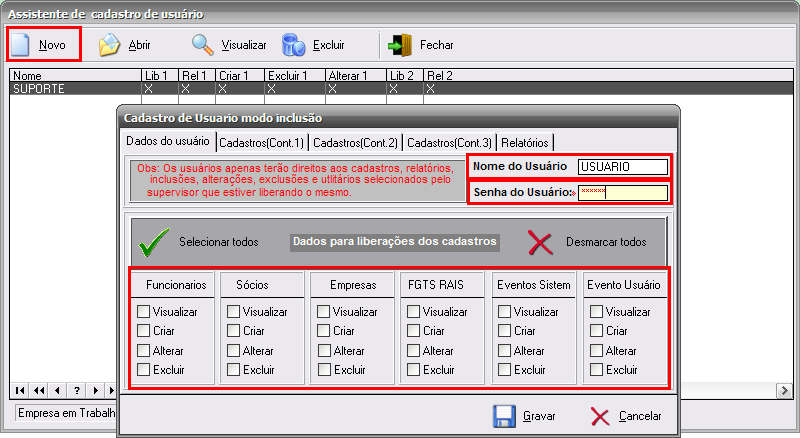The height and width of the screenshot is (438, 800).
Task: Click the Nome column header
Action: click(76, 76)
